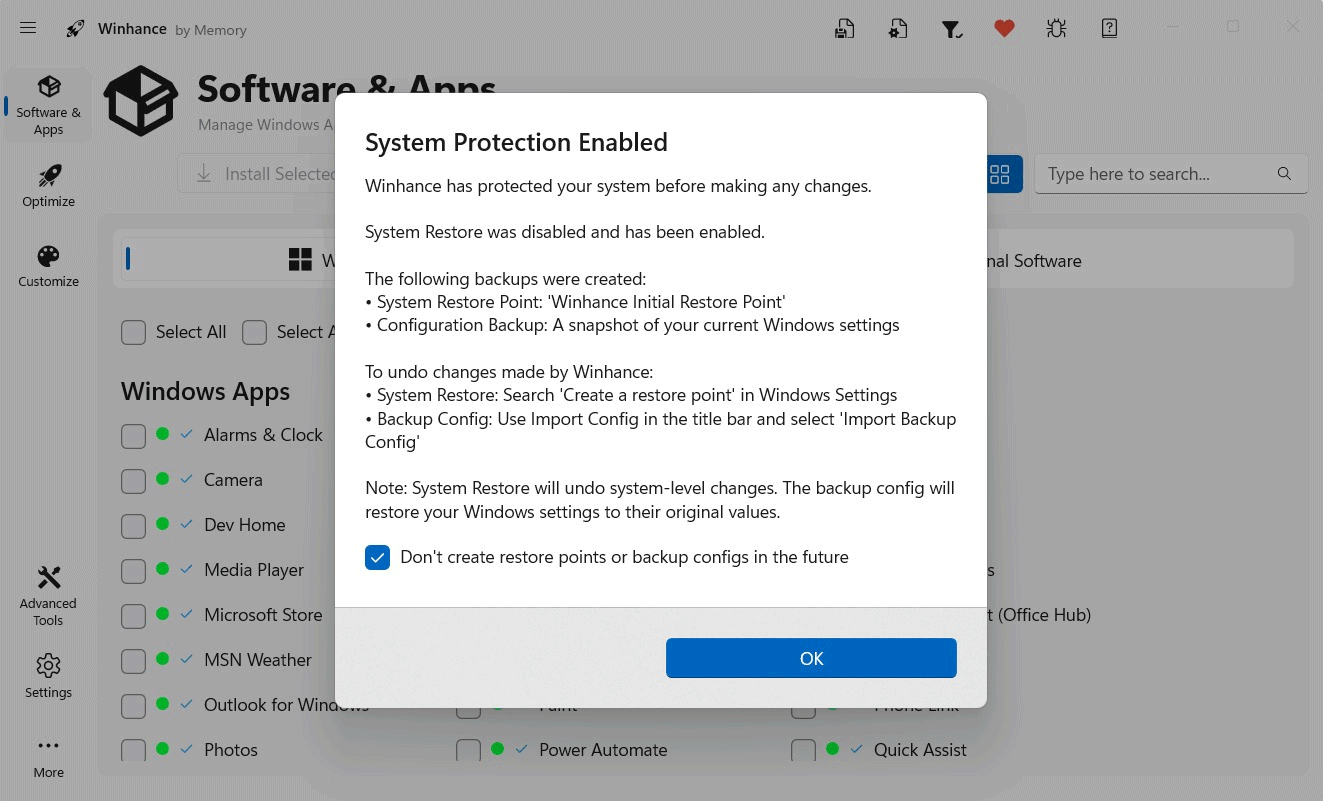1323x801 pixels.
Task: Click the help book icon
Action: pyautogui.click(x=1109, y=28)
